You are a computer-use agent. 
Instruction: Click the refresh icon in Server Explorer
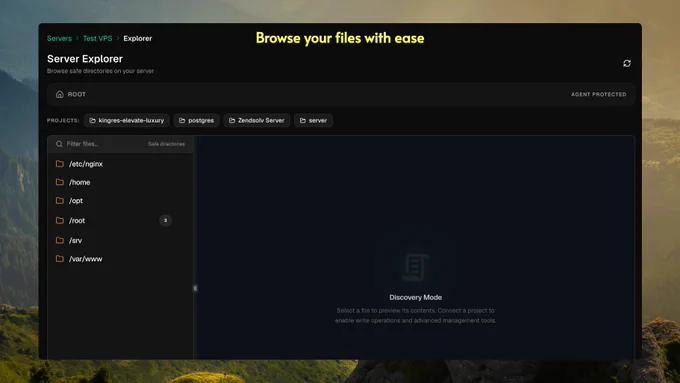pyautogui.click(x=627, y=63)
